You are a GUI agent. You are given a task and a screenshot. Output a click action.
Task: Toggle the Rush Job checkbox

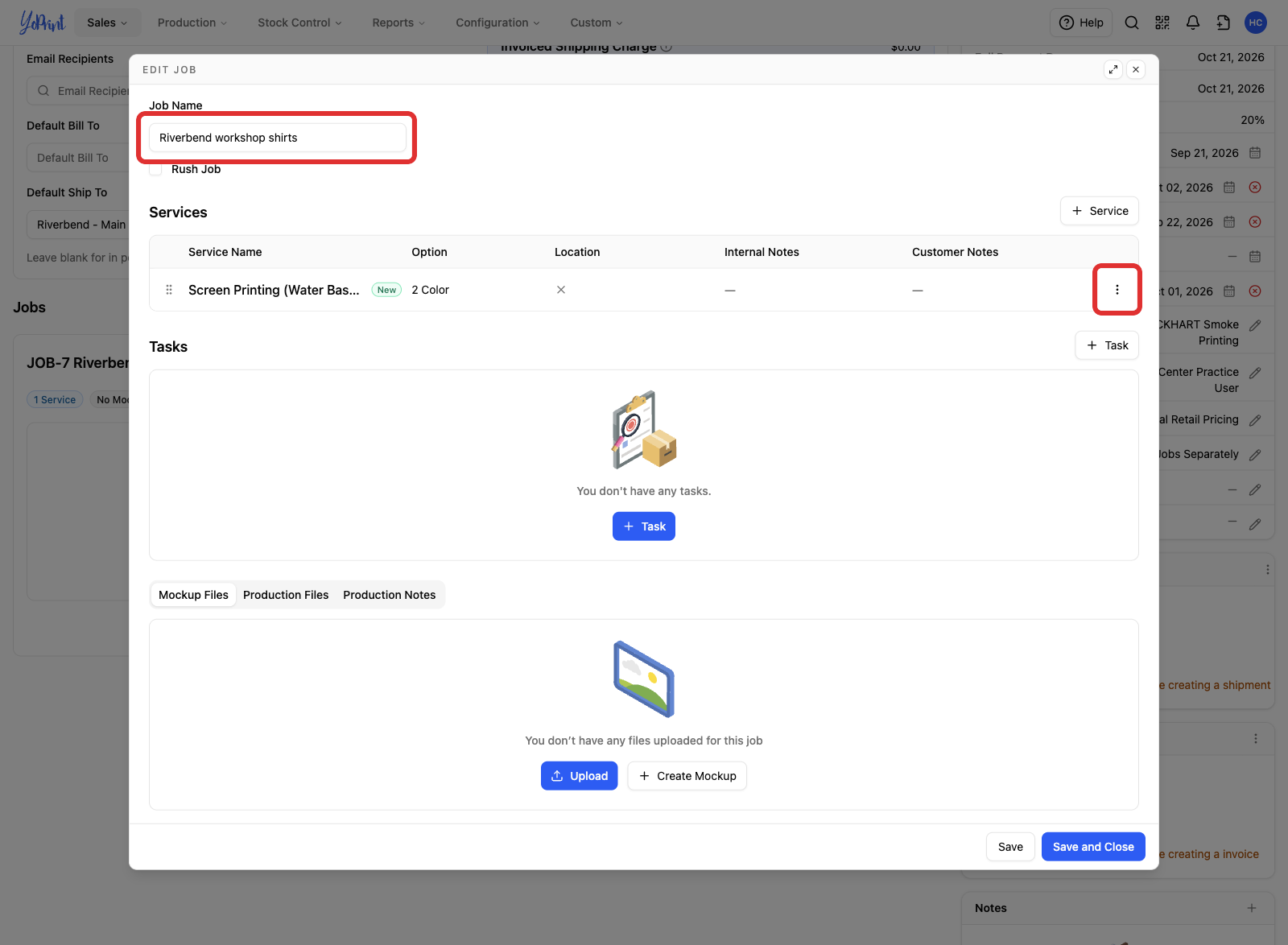155,169
